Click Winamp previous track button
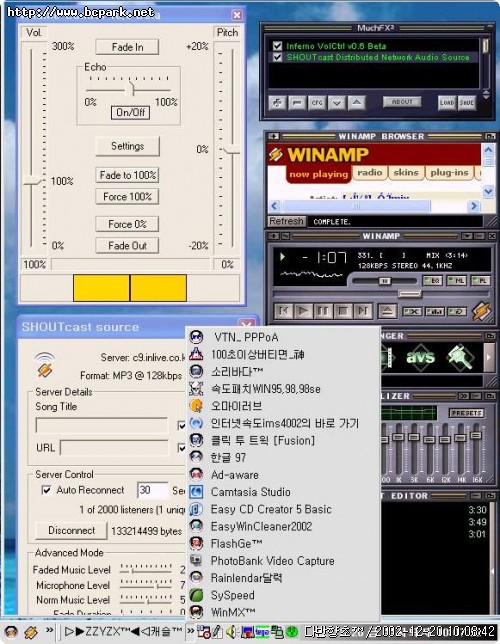The width and height of the screenshot is (500, 644). pyautogui.click(x=283, y=311)
